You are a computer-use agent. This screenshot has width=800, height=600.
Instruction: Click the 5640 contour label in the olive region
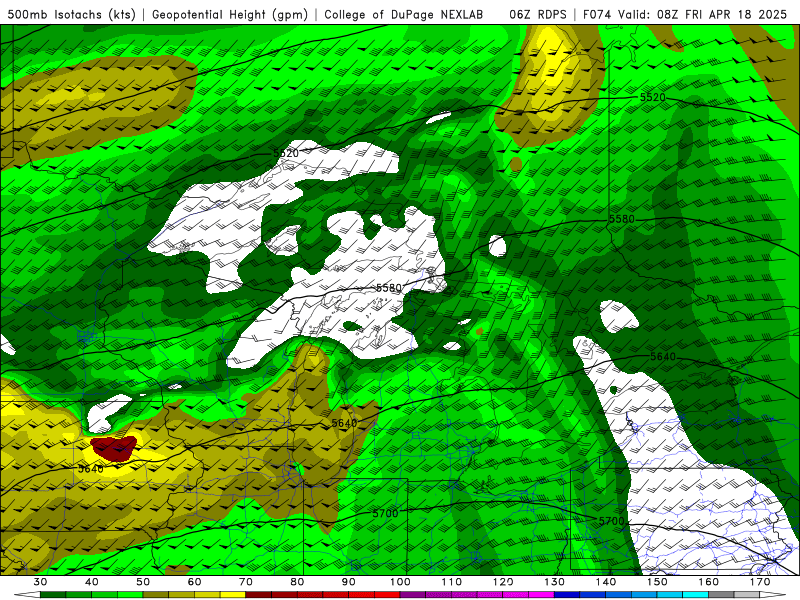(x=344, y=423)
